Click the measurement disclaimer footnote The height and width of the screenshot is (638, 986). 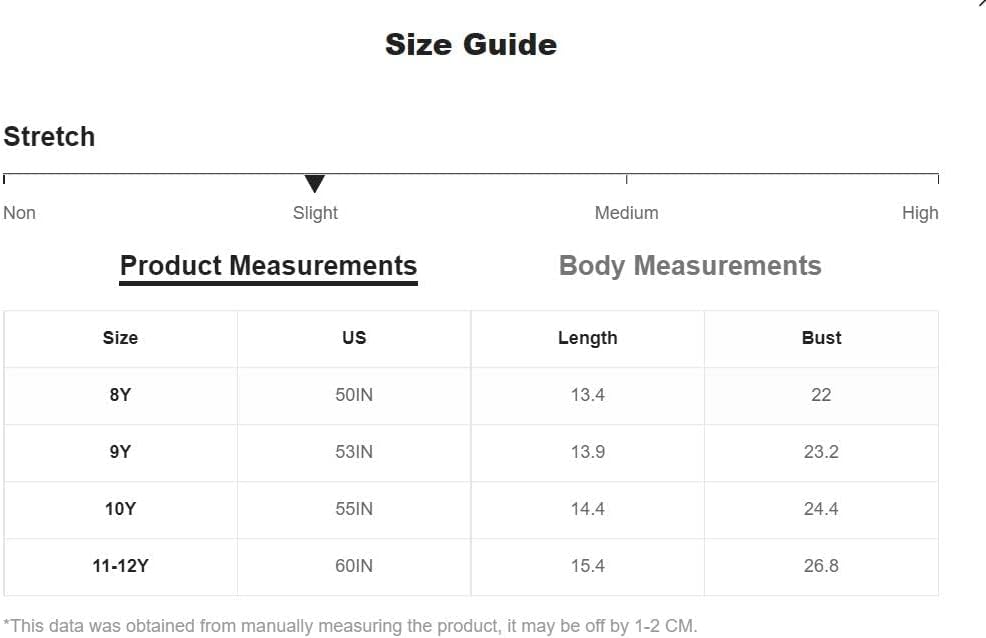[x=350, y=626]
